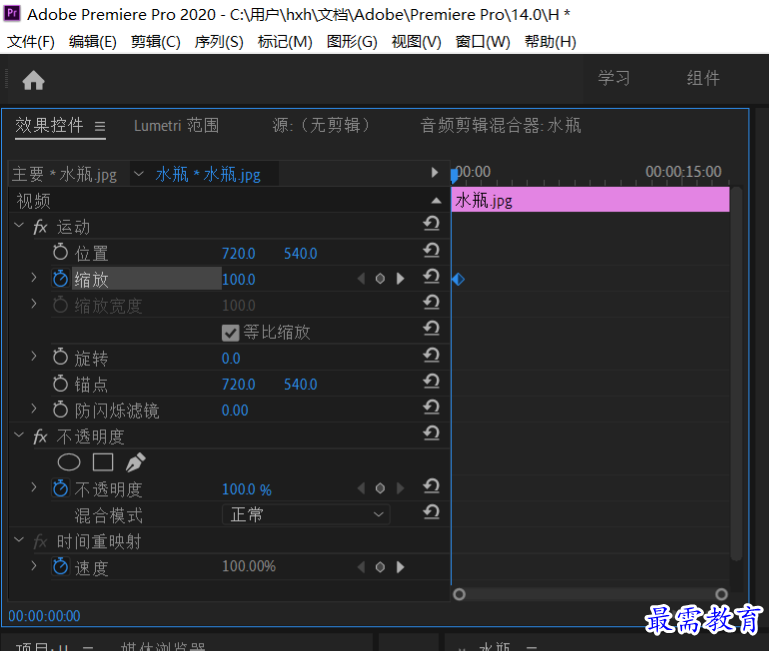
Task: Collapse the 运动 effect group
Action: (x=19, y=225)
